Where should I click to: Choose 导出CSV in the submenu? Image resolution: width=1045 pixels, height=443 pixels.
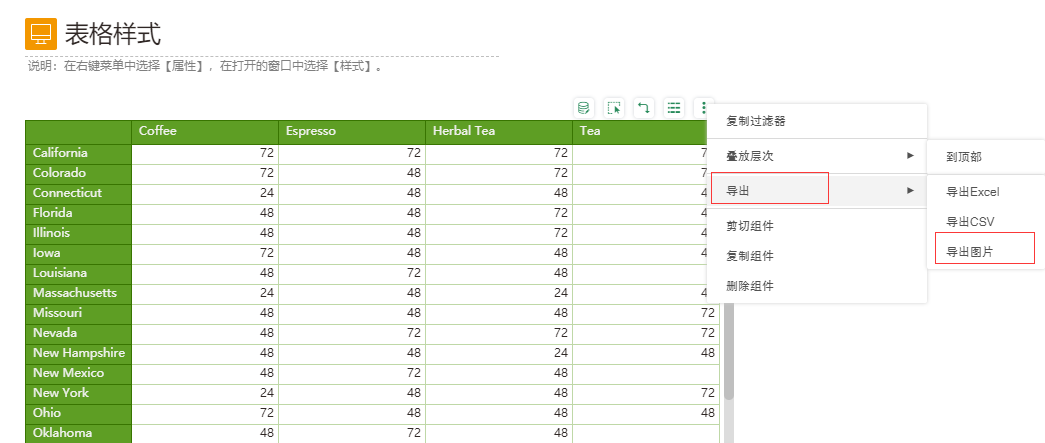tap(970, 222)
